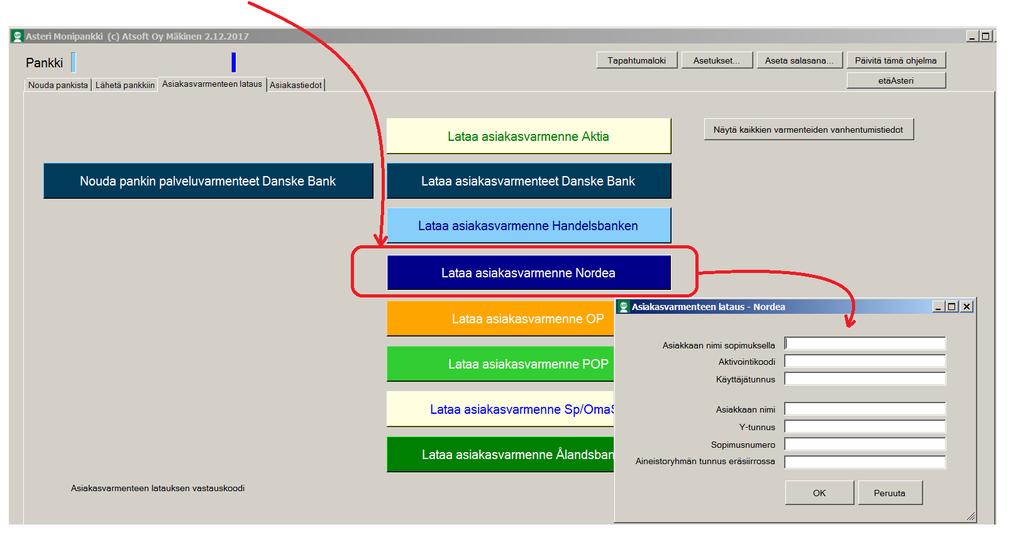This screenshot has width=1023, height=549.
Task: Minimize the Asteri Monipankki window
Action: click(x=972, y=36)
